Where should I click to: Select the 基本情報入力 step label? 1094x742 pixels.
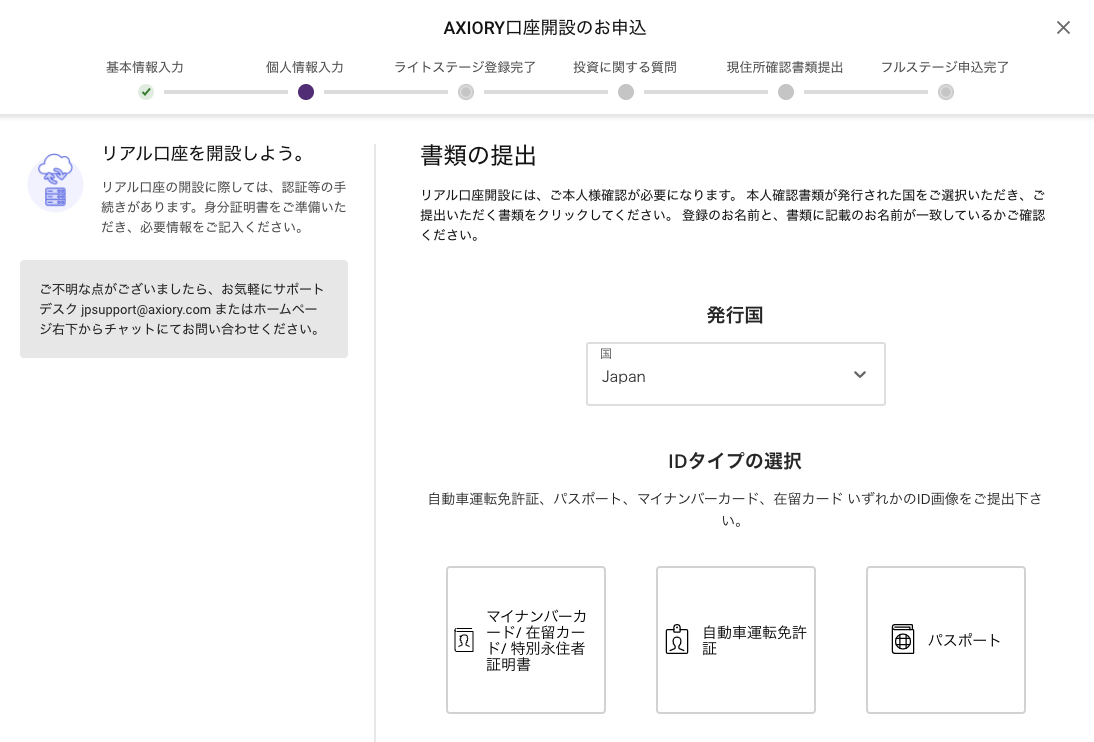(145, 67)
